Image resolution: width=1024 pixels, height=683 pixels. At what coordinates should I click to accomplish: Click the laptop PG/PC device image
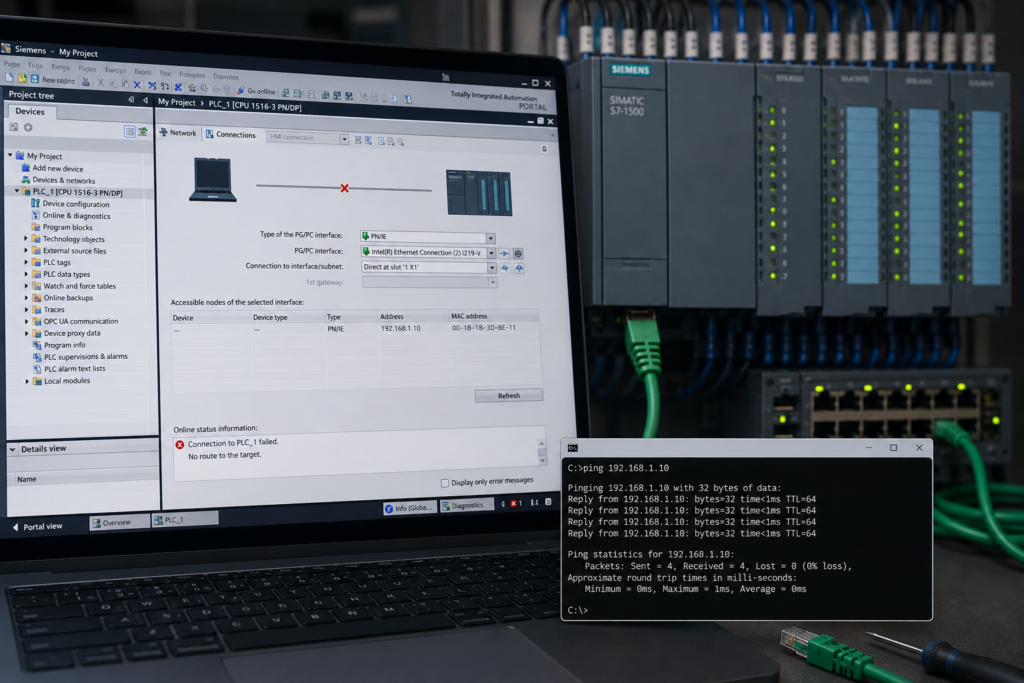[213, 179]
